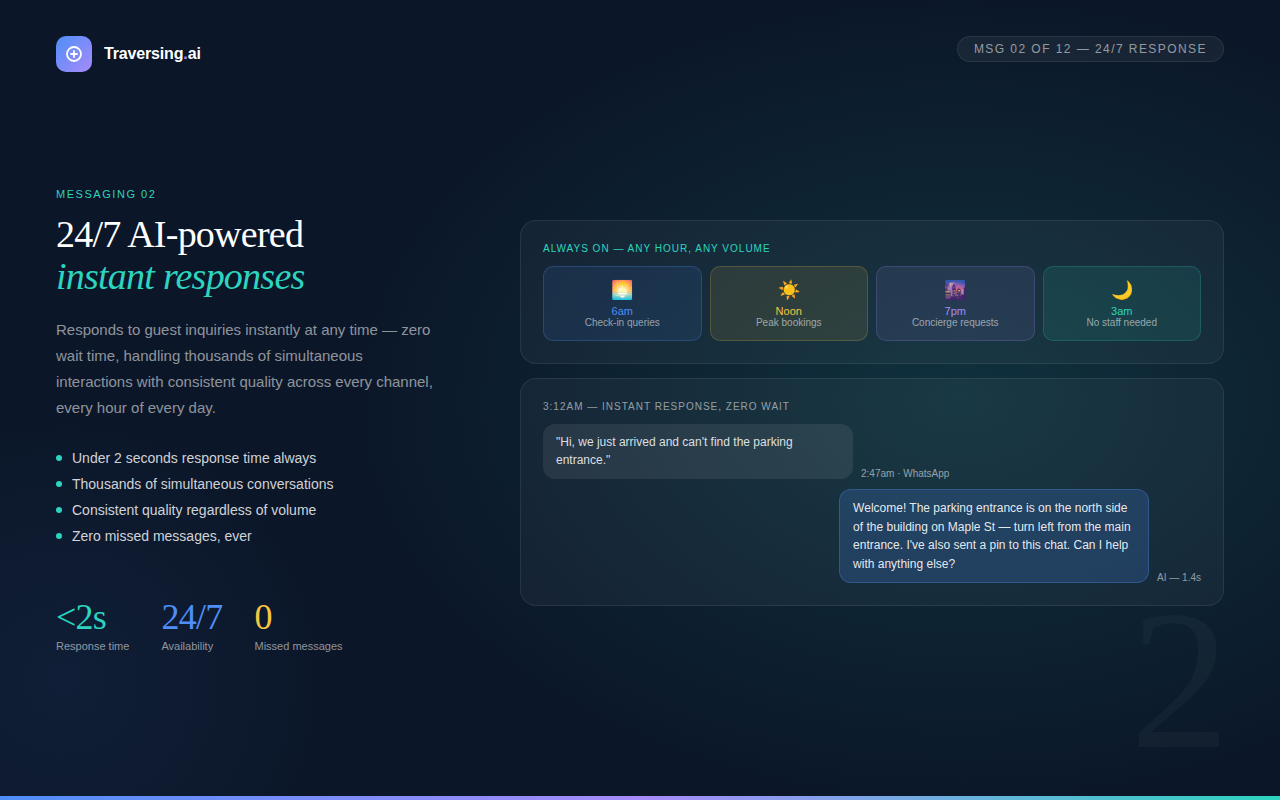The height and width of the screenshot is (800, 1280).
Task: Select the 7pm Concierge requests label
Action: pyautogui.click(x=955, y=317)
